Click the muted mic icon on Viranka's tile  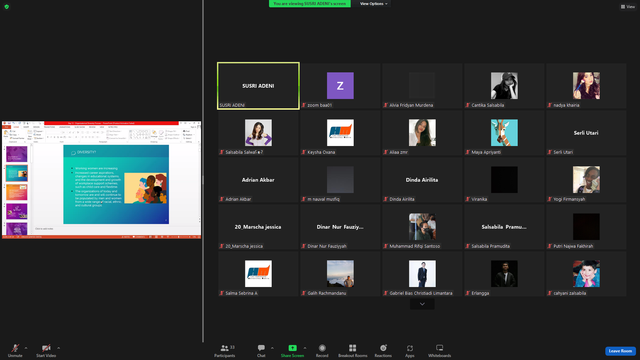click(x=468, y=199)
